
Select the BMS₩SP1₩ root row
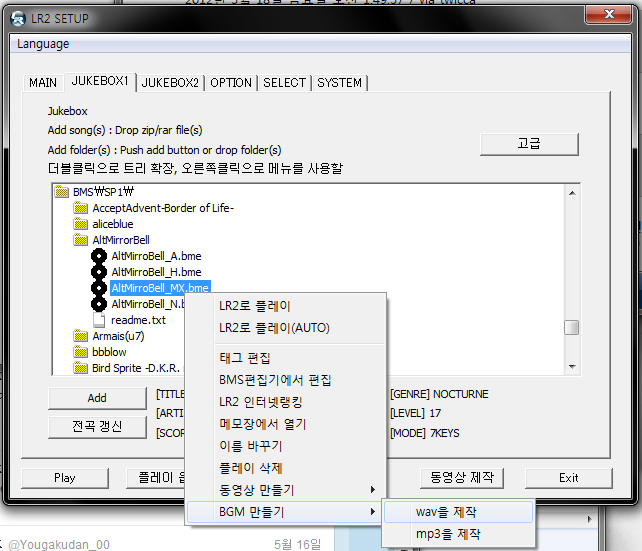[x=103, y=192]
